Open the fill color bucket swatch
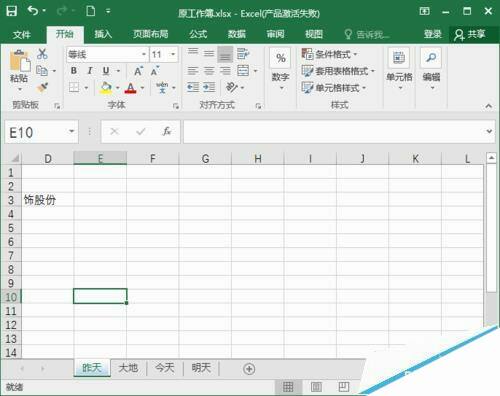The height and width of the screenshot is (396, 500). click(106, 88)
